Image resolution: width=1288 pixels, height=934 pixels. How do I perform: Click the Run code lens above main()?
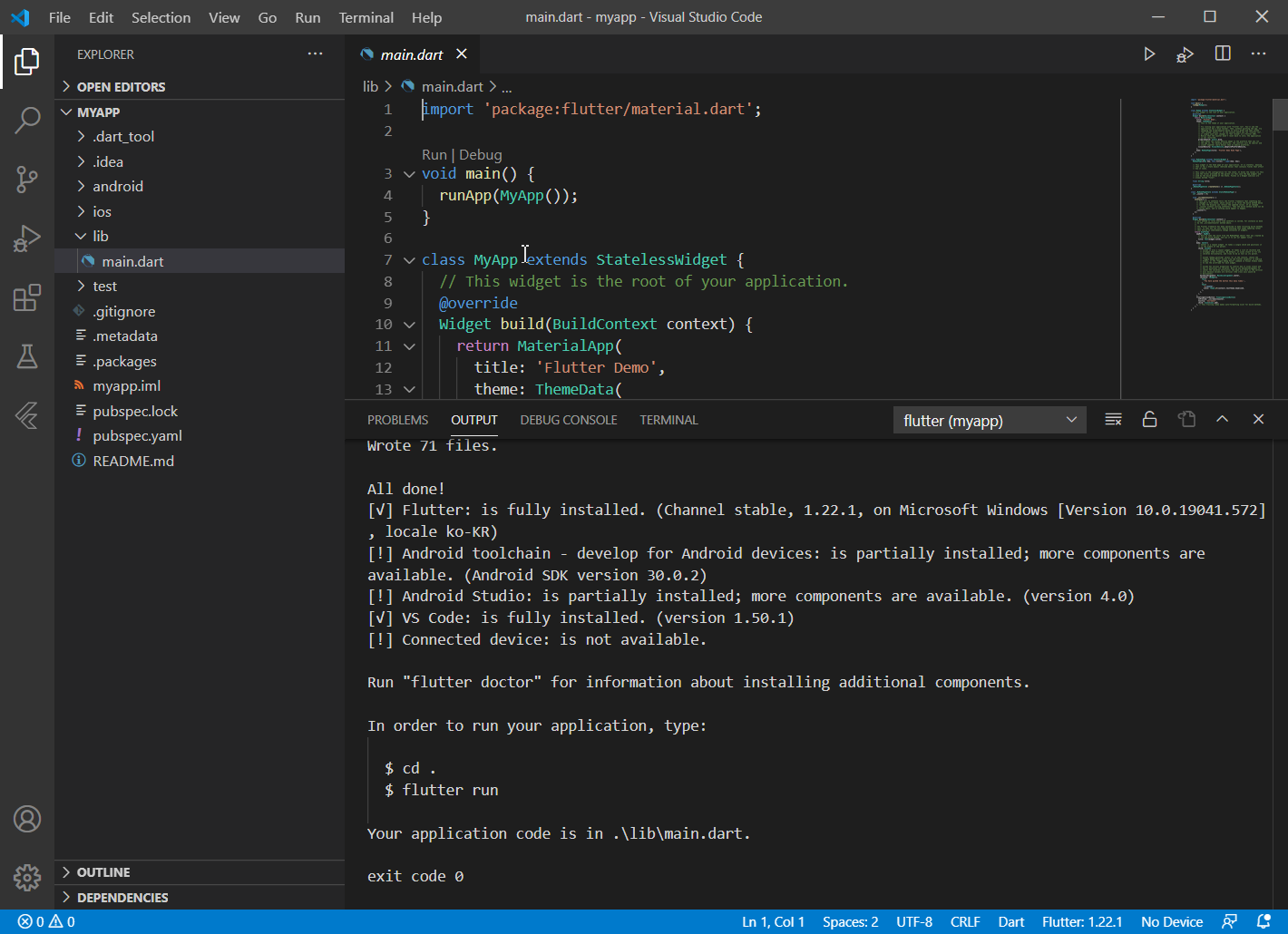click(434, 154)
